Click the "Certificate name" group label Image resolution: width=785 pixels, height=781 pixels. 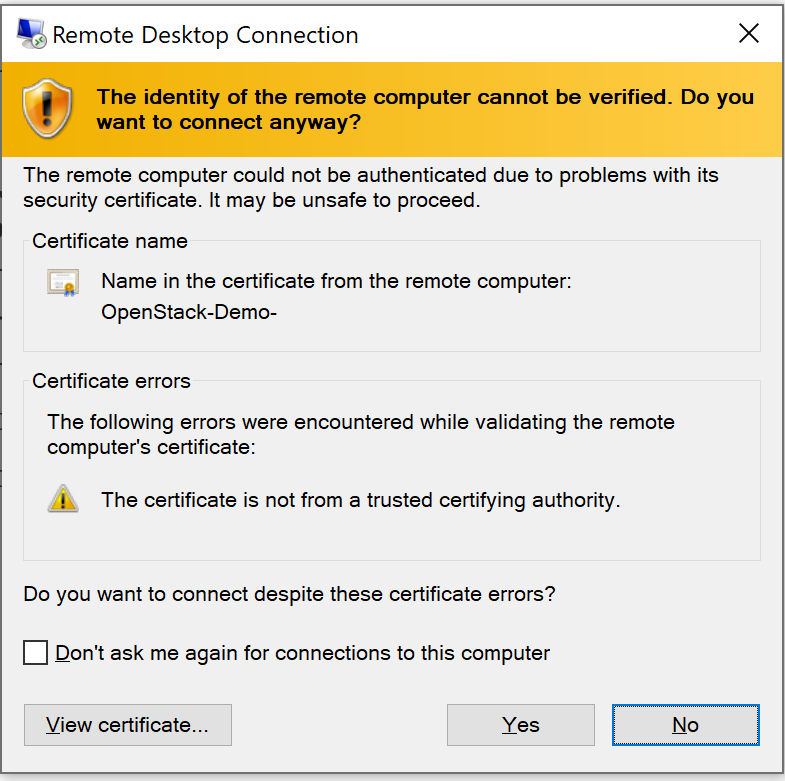pyautogui.click(x=110, y=241)
